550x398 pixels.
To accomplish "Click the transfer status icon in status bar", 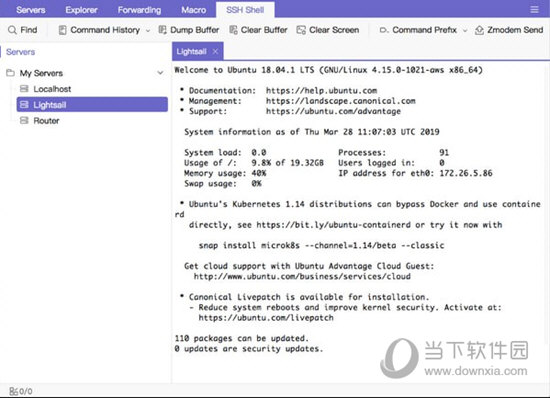I will pyautogui.click(x=13, y=391).
